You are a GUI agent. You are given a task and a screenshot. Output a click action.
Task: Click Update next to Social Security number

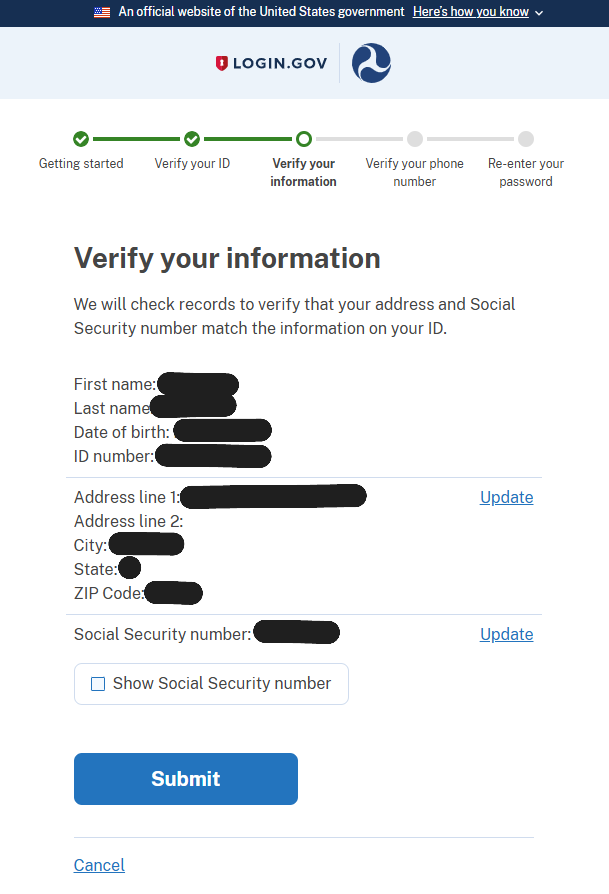point(506,634)
